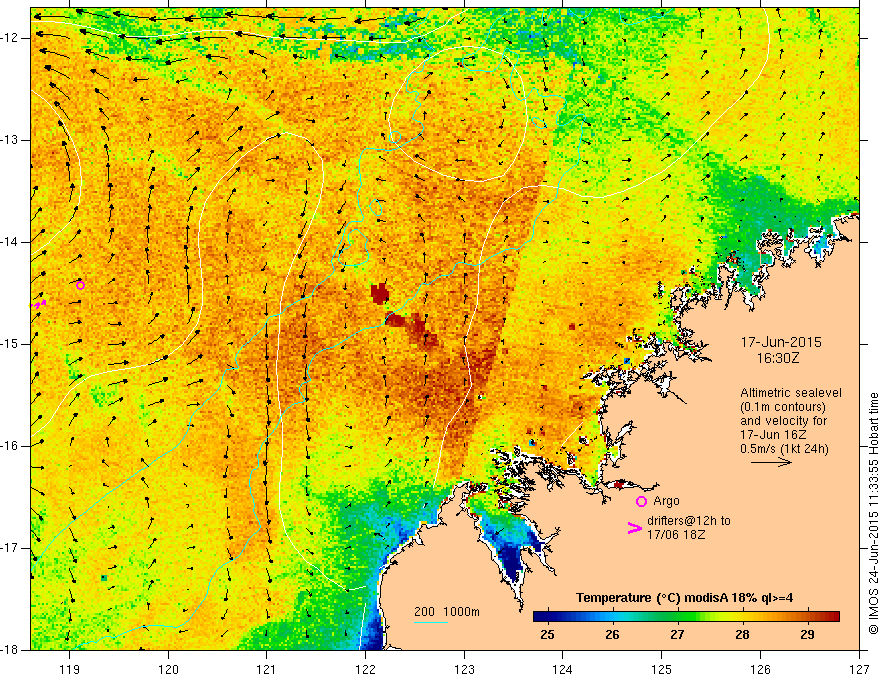Click the text '(0.1m contours)'
Viewport: 880px width, 680px height.
pyautogui.click(x=782, y=407)
